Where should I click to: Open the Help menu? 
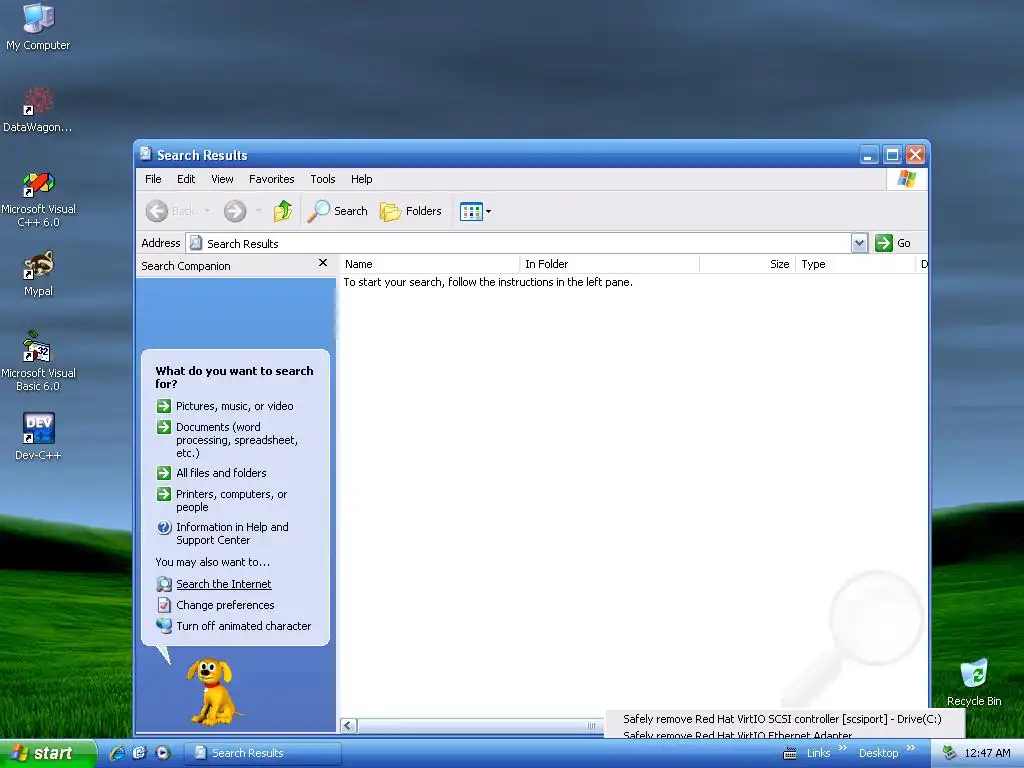click(361, 179)
